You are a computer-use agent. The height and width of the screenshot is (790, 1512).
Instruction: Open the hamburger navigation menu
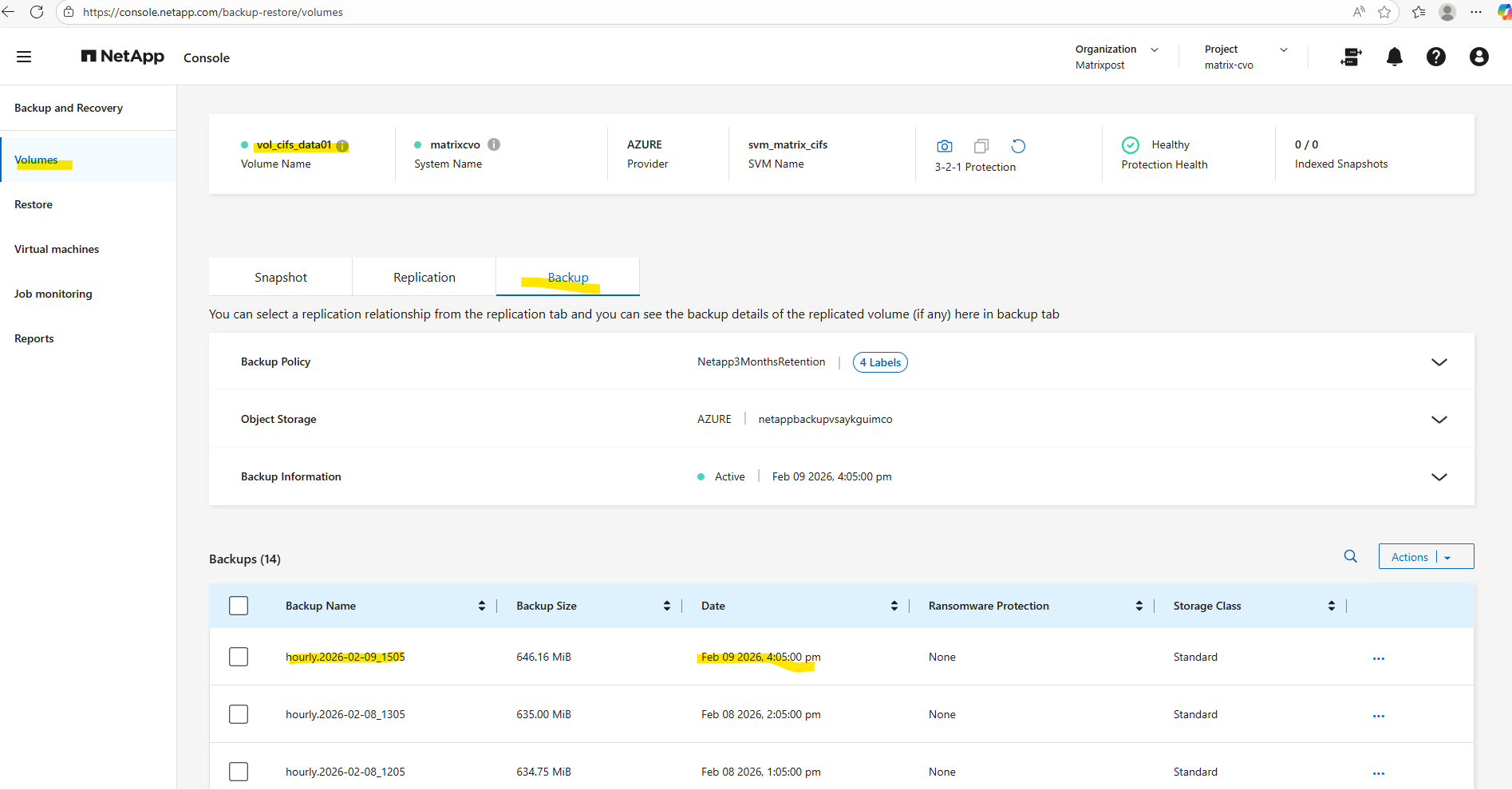click(x=24, y=57)
